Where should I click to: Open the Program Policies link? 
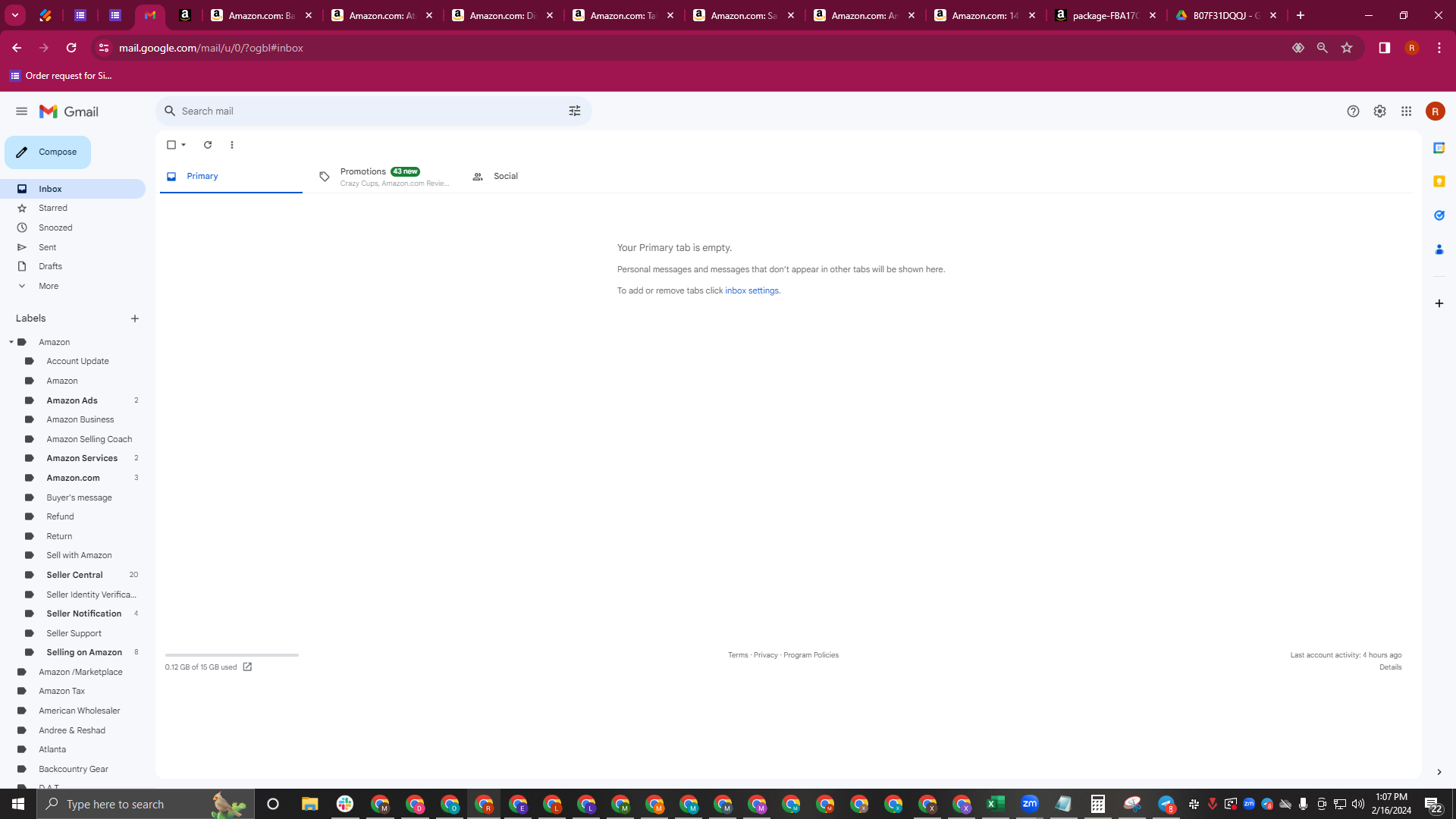tap(811, 655)
